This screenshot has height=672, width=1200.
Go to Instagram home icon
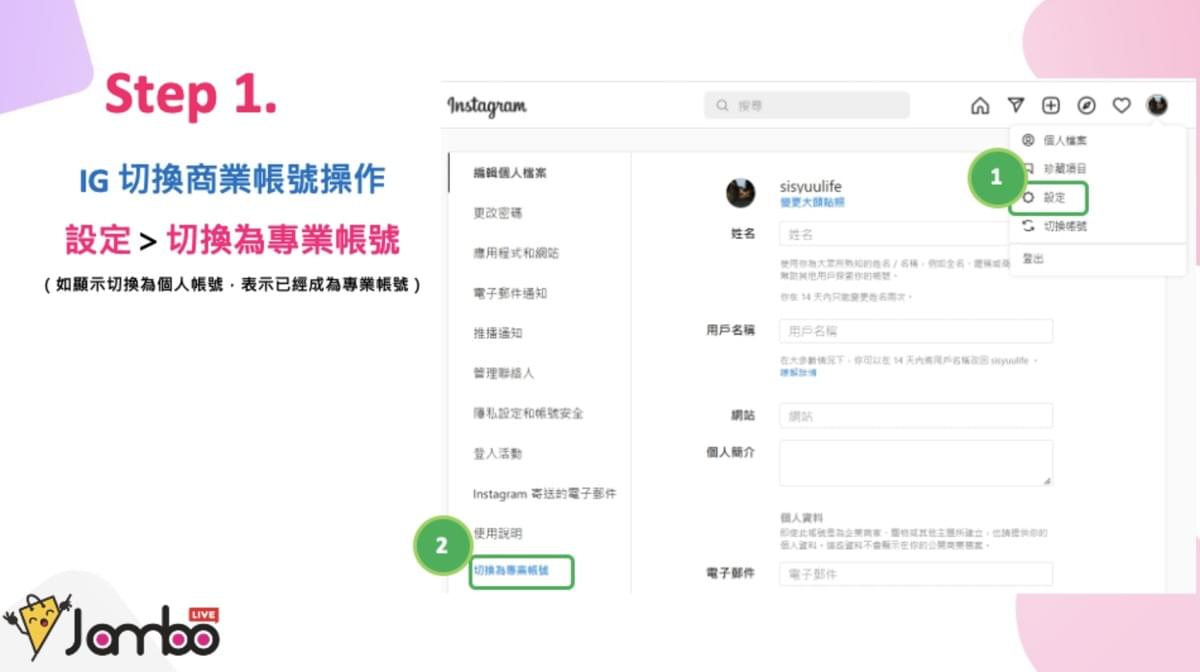980,105
